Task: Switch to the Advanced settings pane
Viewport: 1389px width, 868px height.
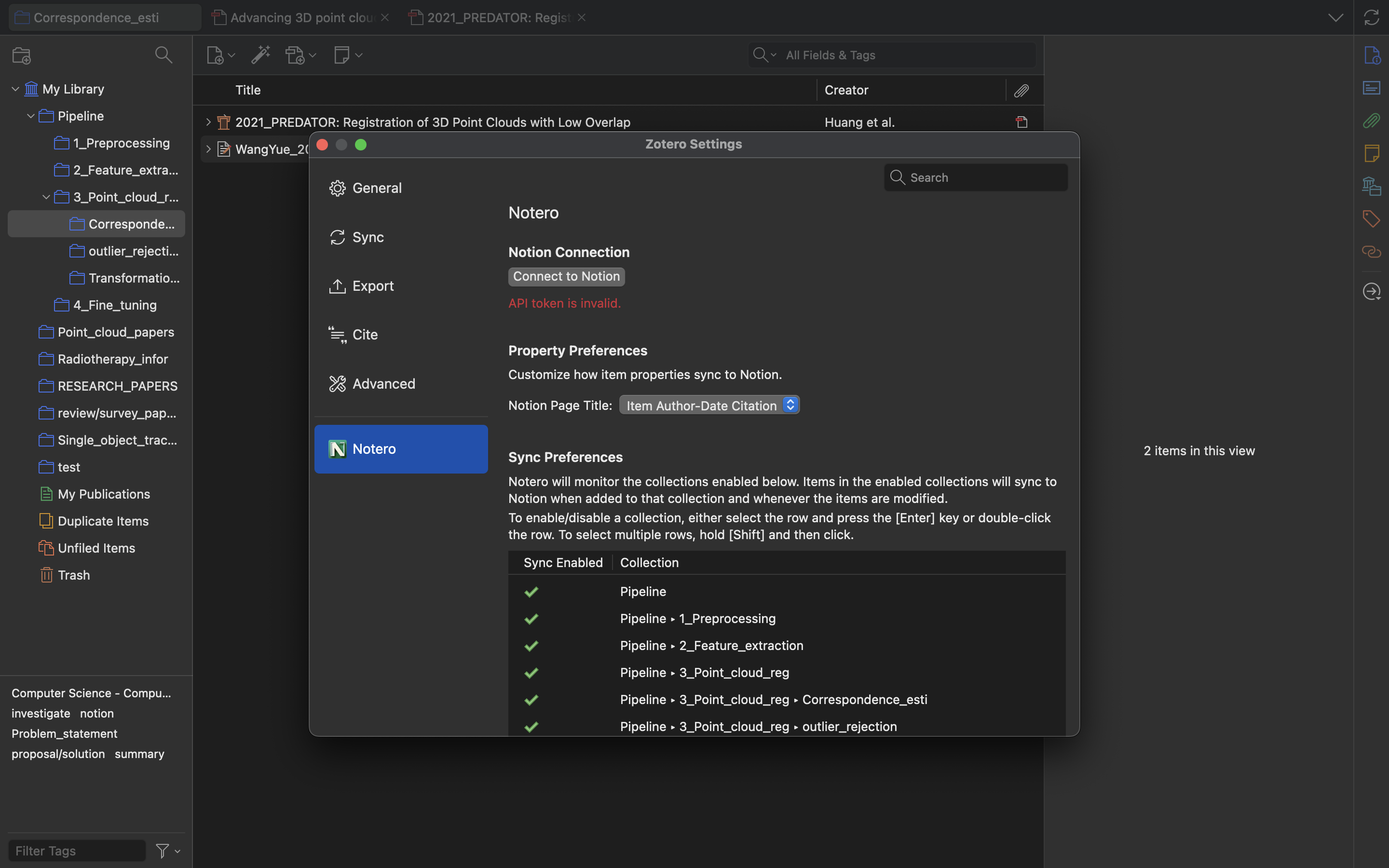Action: tap(383, 383)
